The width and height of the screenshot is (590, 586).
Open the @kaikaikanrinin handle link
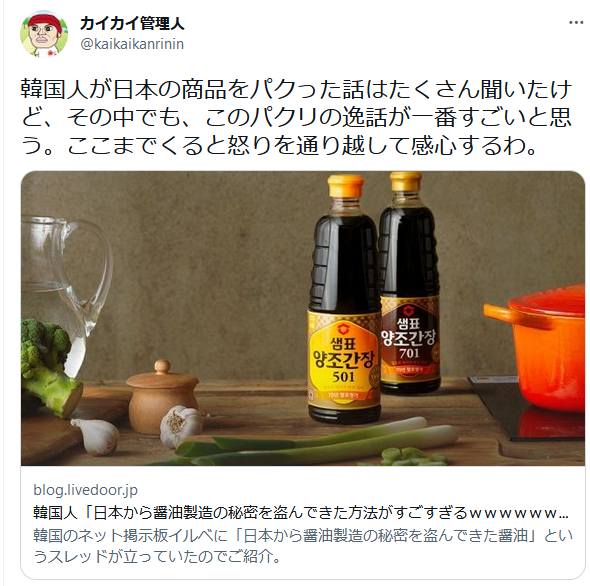(x=132, y=44)
